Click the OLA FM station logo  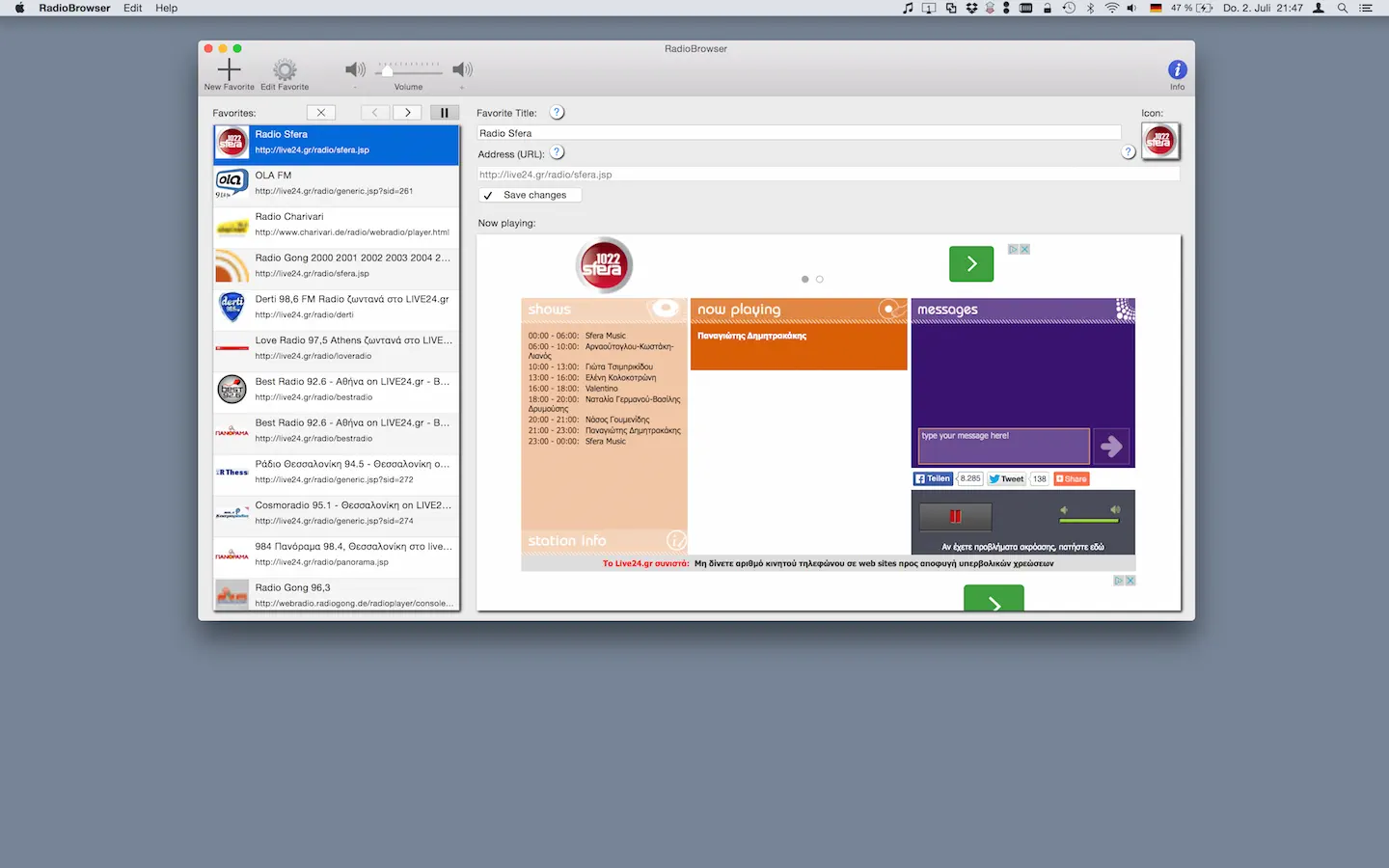click(231, 183)
